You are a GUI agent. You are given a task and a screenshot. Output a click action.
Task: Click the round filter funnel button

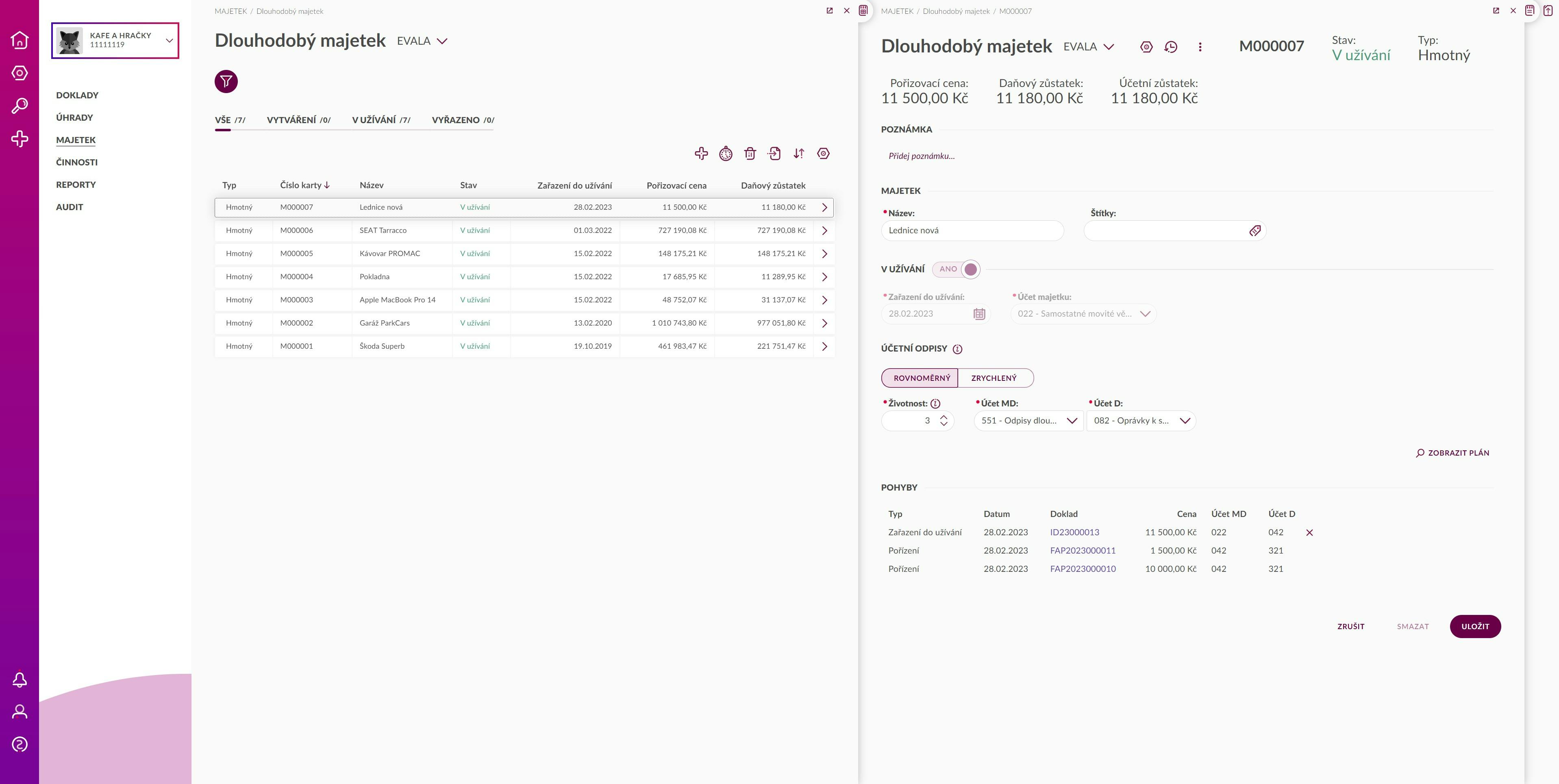click(226, 82)
